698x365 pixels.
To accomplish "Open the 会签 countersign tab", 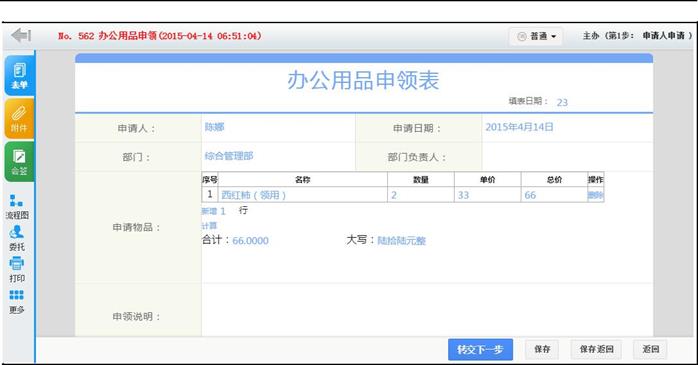I will pos(19,162).
